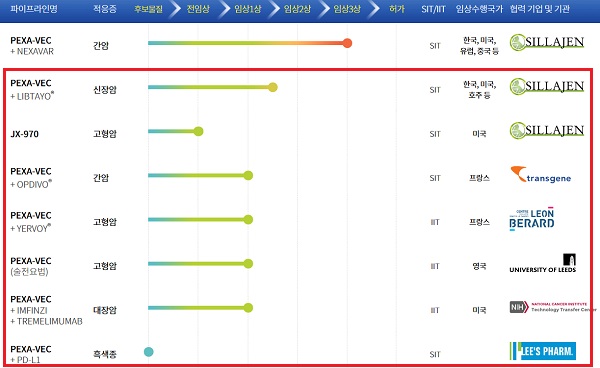Open the PEXA-VEC + NEXAVAR pipeline name
Viewport: 600px width, 368px height.
click(32, 46)
